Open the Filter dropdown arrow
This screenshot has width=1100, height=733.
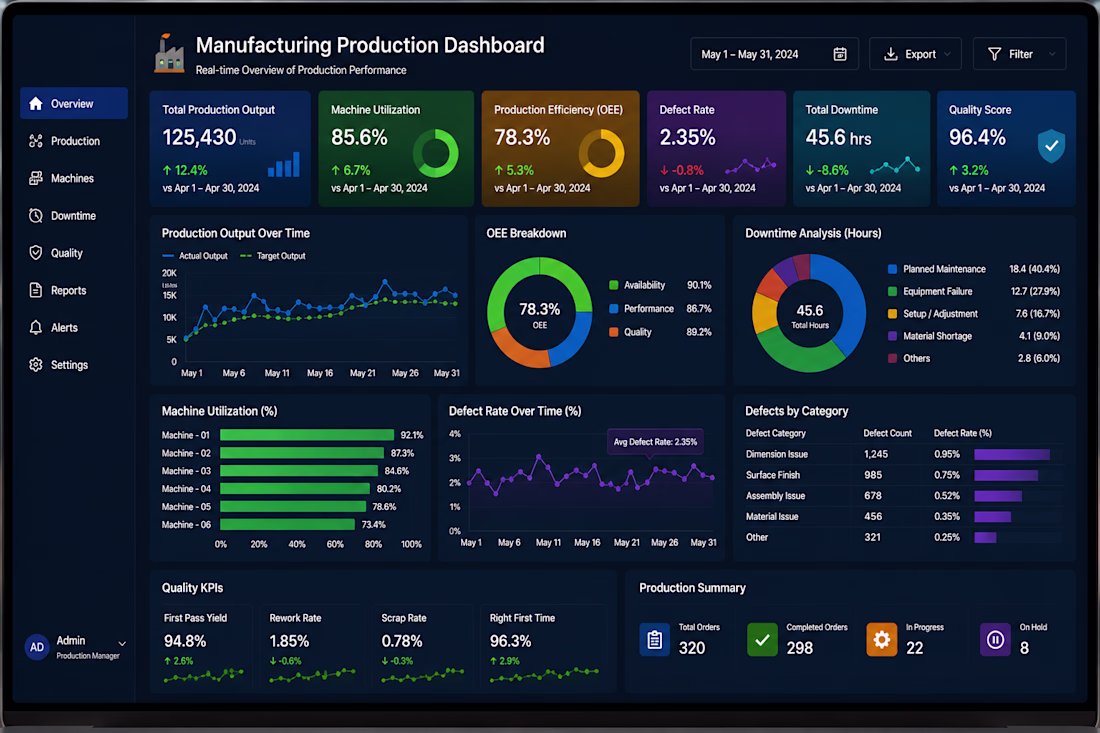(1052, 54)
